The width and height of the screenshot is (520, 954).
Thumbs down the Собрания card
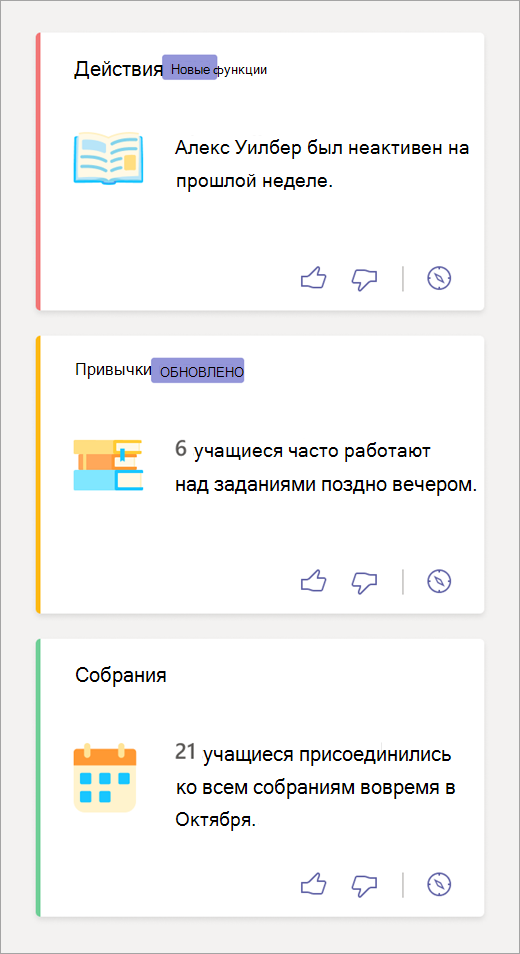(x=365, y=885)
